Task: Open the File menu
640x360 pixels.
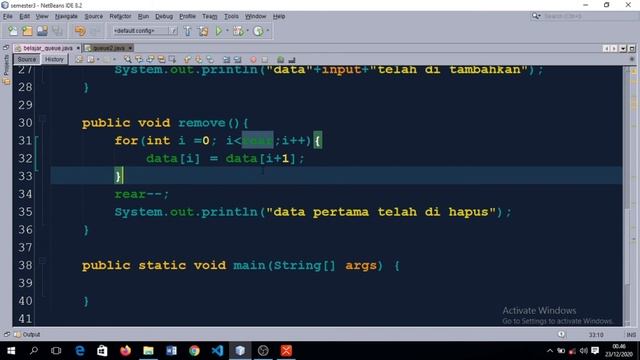Action: click(x=8, y=16)
